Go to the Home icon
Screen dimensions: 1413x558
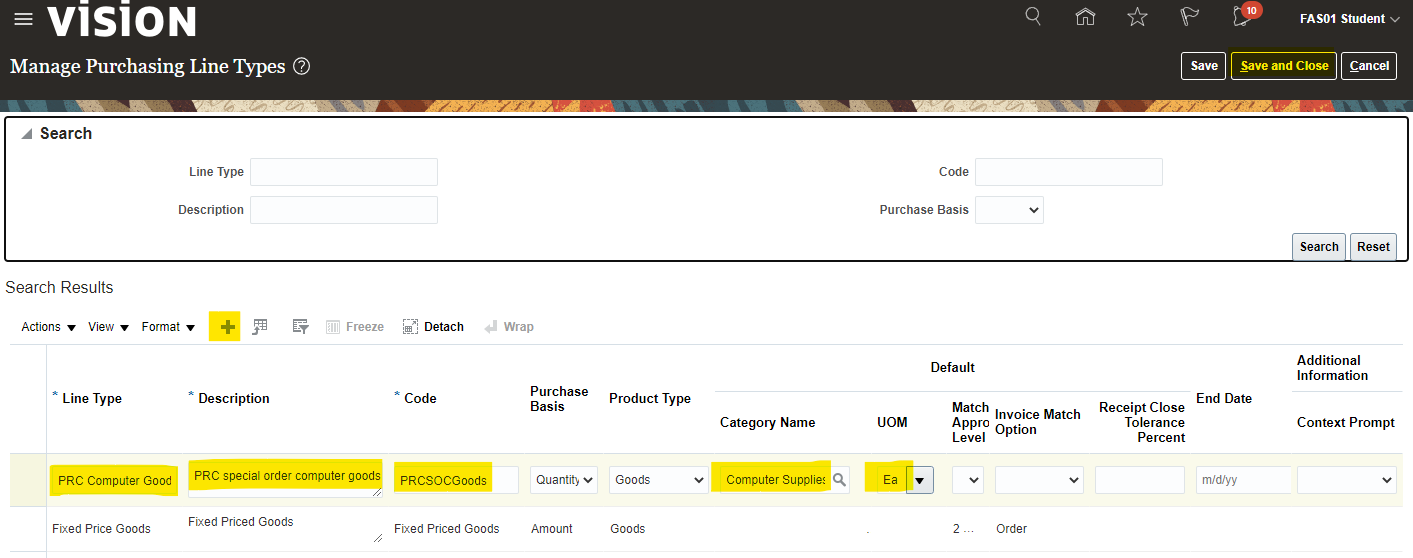pyautogui.click(x=1085, y=17)
